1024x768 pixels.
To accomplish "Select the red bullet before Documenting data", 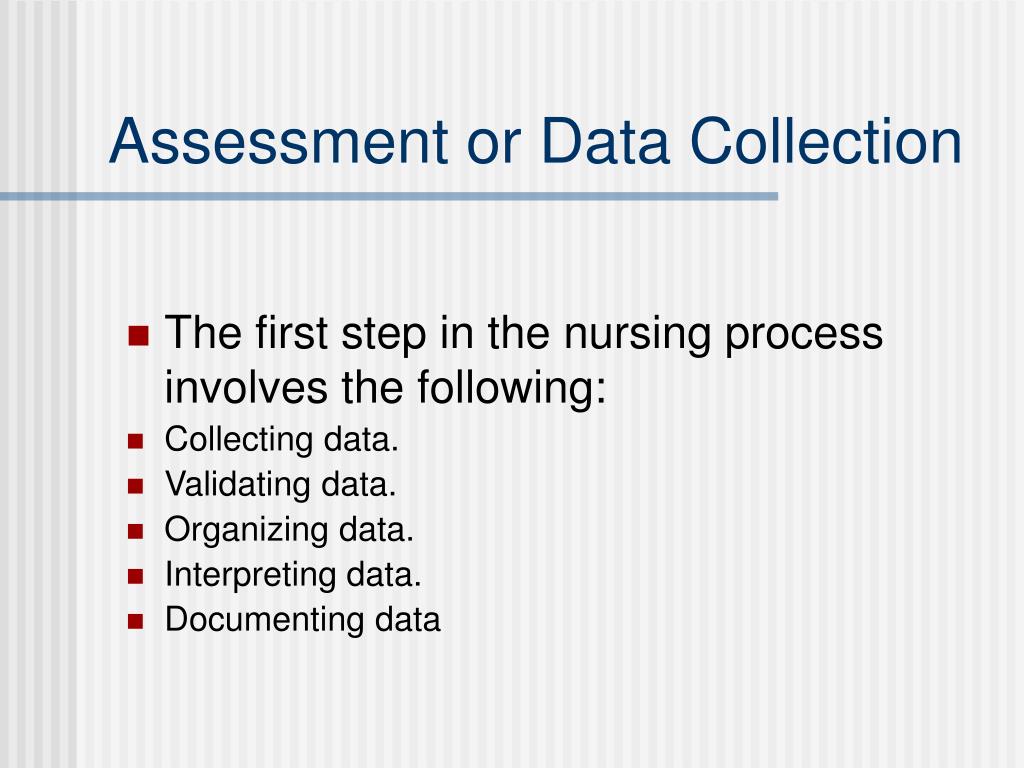I will (135, 621).
